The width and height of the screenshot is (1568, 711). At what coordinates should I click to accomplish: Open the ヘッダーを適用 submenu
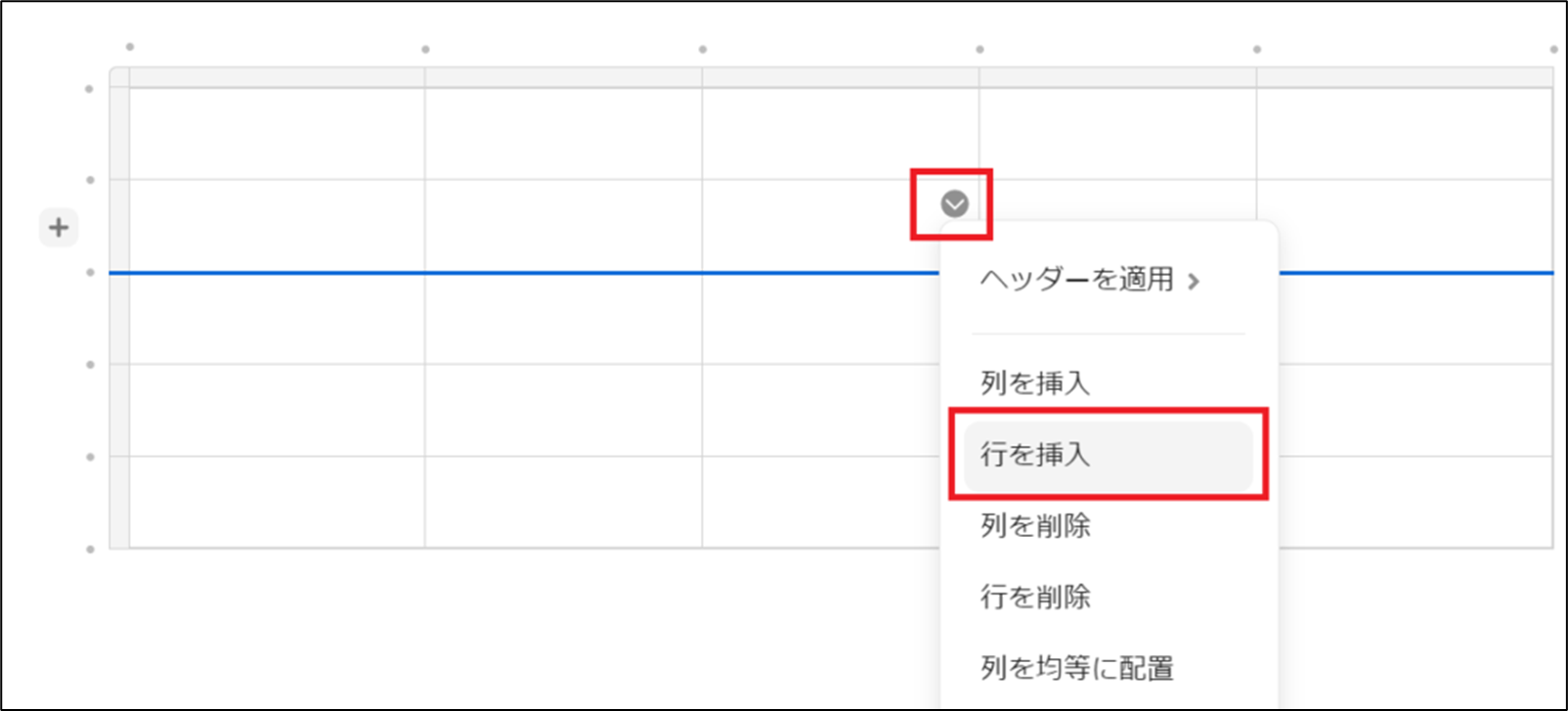click(1077, 280)
